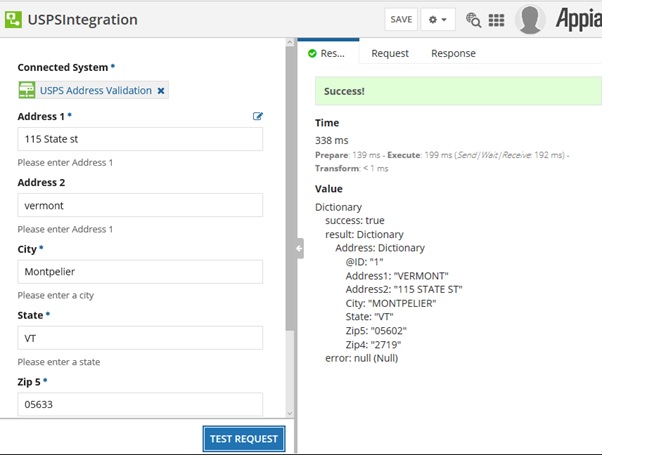The image size is (653, 458).
Task: Collapse the left pane with arrow handle
Action: pyautogui.click(x=299, y=248)
